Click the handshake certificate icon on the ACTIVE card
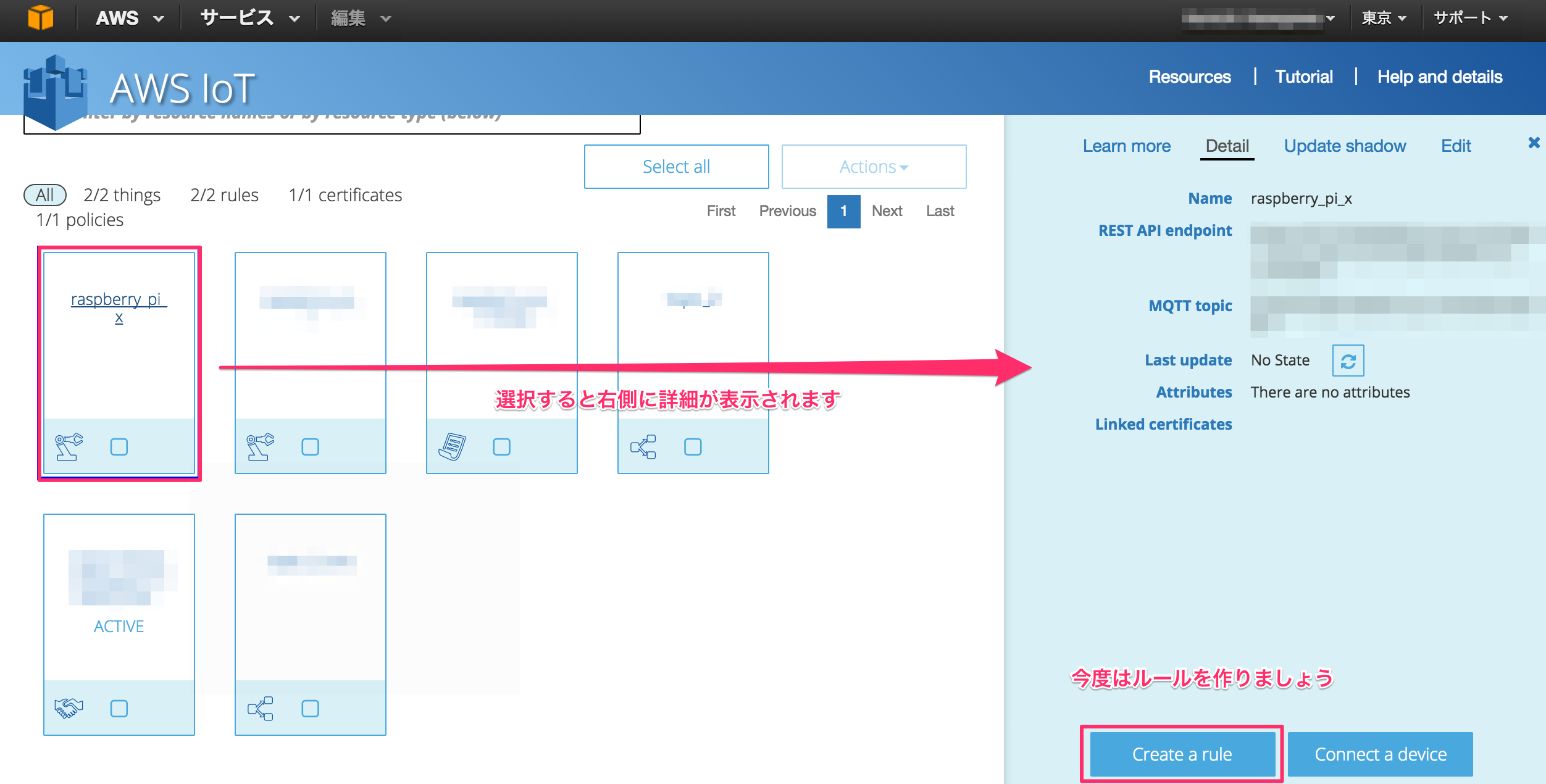1546x784 pixels. point(70,707)
